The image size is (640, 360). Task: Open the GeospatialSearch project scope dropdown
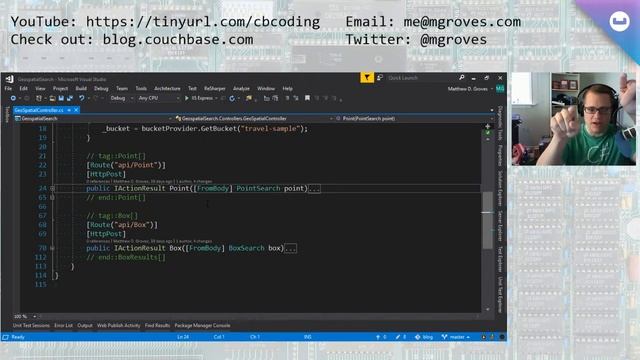(92, 119)
